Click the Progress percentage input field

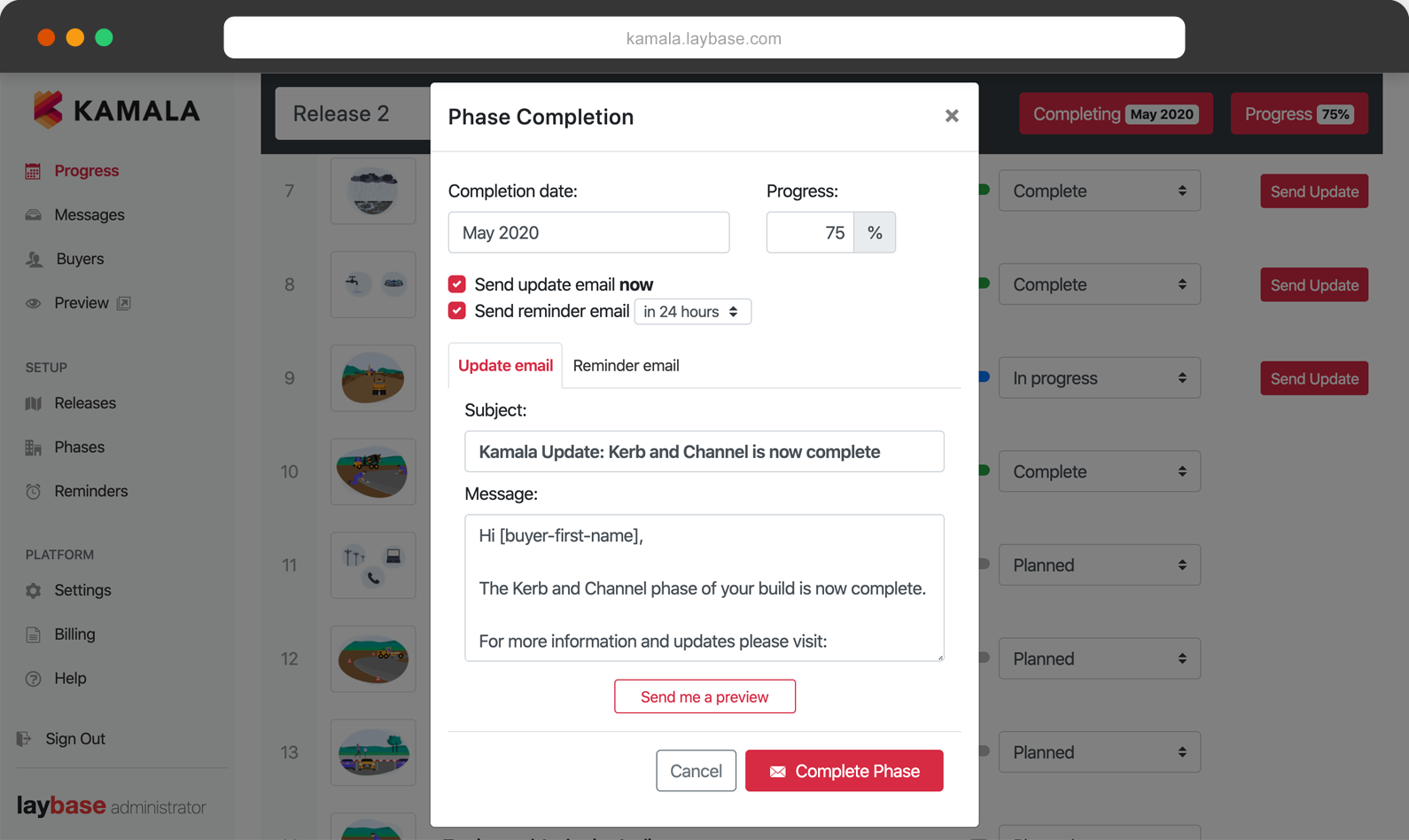810,232
